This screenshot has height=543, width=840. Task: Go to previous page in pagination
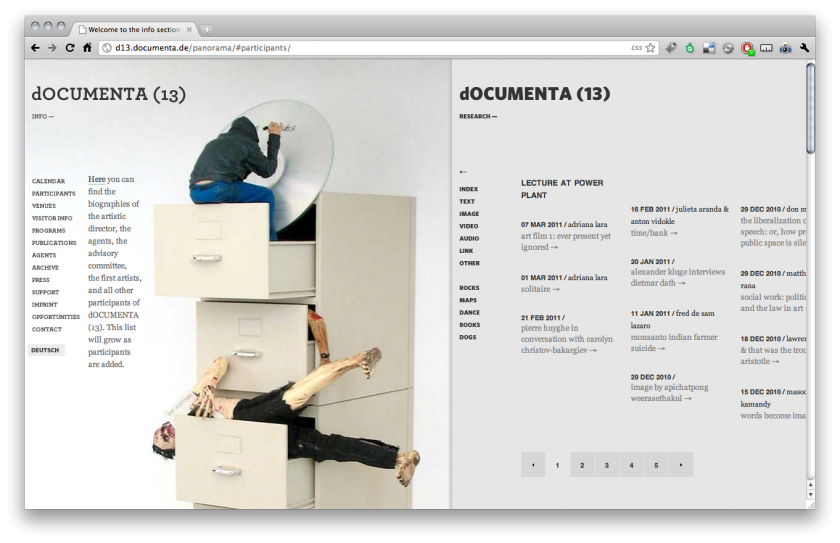tap(533, 465)
